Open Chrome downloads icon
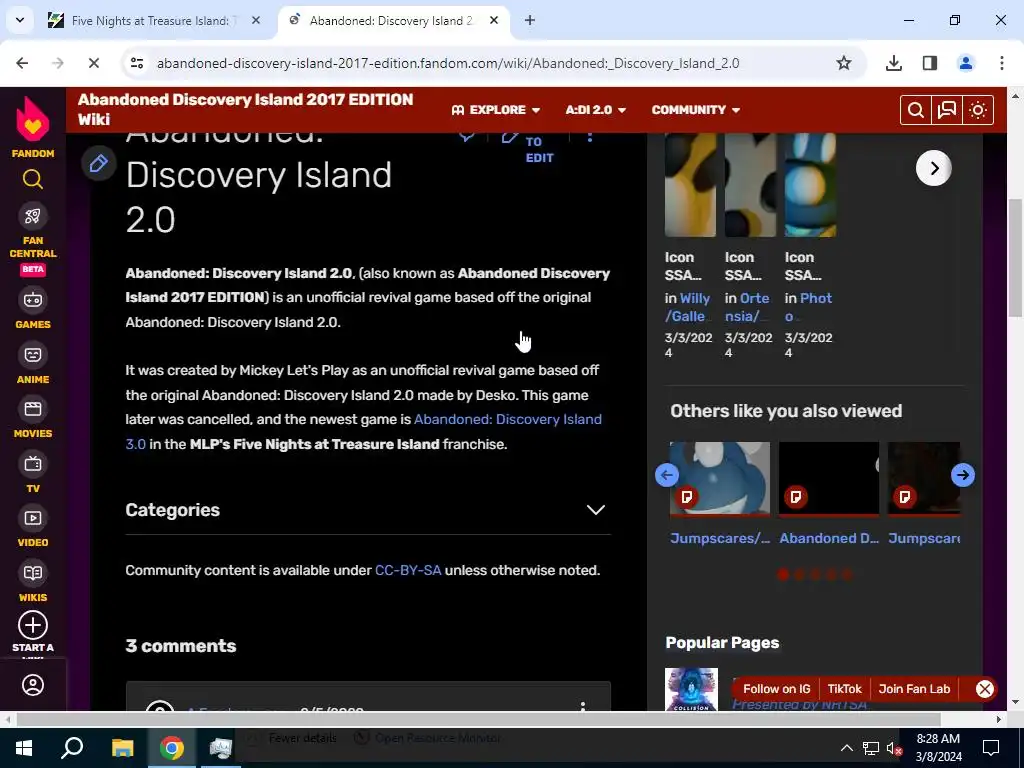Viewport: 1024px width, 768px height. pyautogui.click(x=893, y=63)
